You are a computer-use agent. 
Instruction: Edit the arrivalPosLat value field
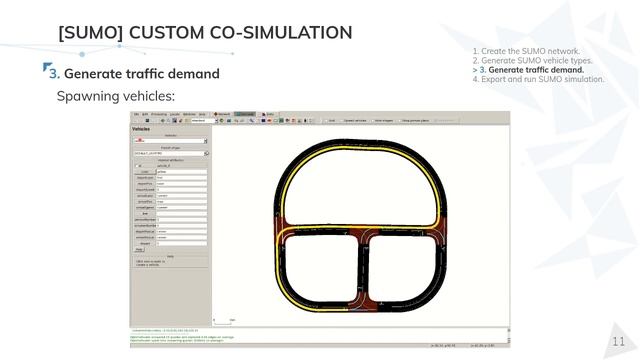click(182, 238)
